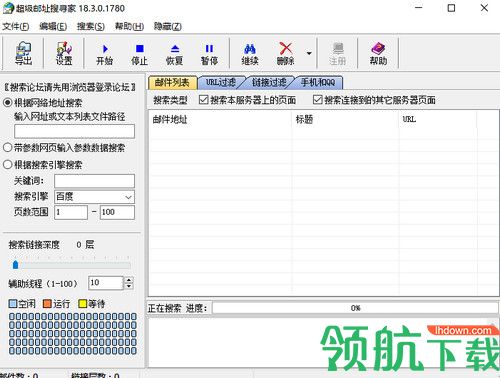Open the 帮助(H) menu
The height and width of the screenshot is (378, 500).
point(129,26)
